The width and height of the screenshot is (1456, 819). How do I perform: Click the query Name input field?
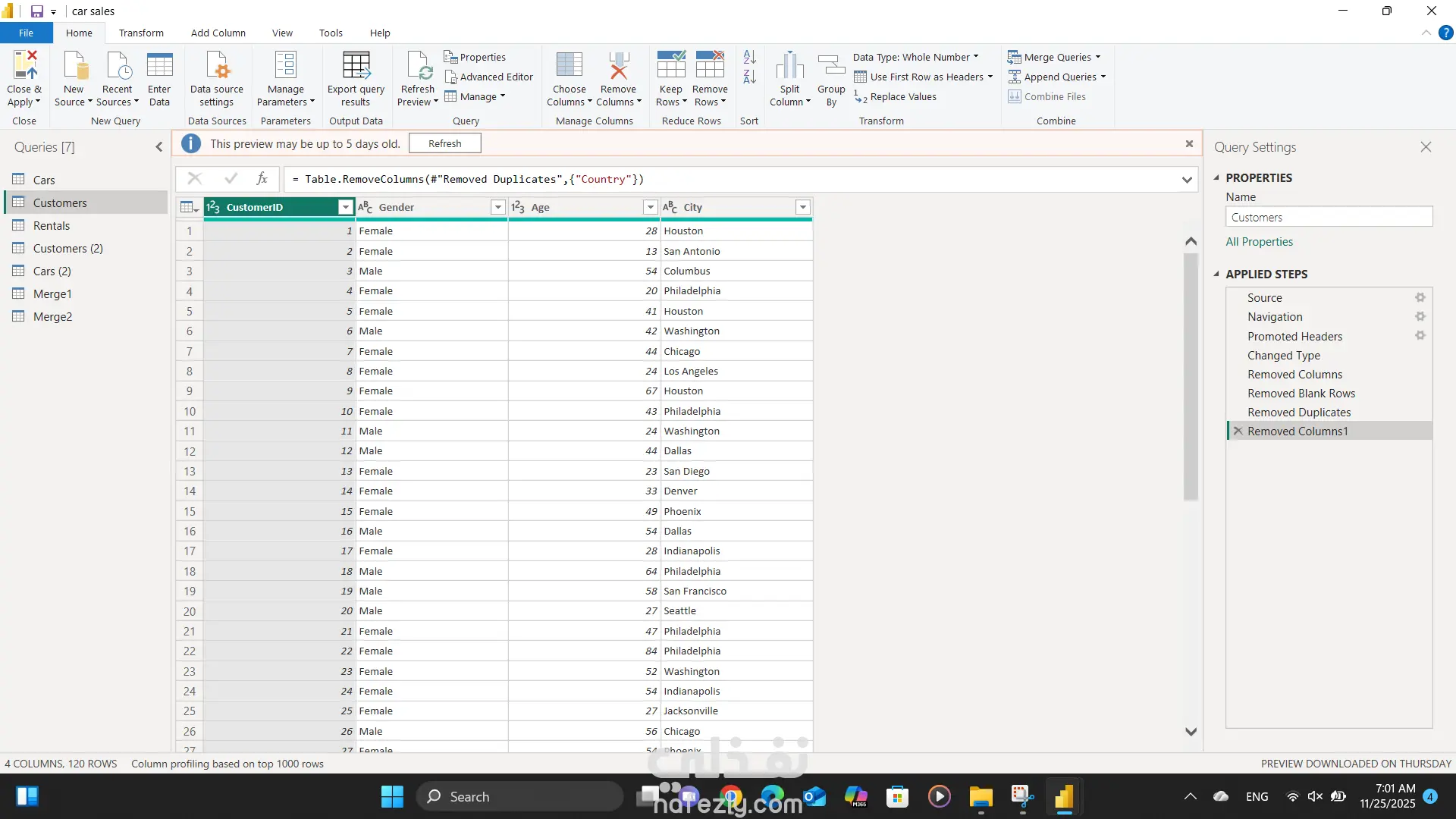(x=1329, y=218)
